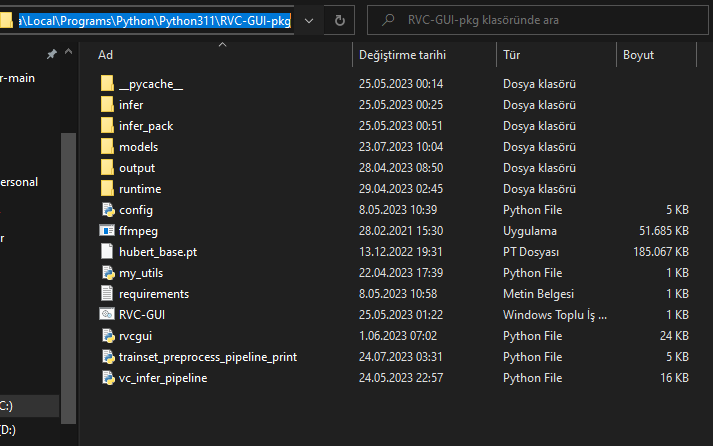Click the Boyut column header

pos(638,54)
